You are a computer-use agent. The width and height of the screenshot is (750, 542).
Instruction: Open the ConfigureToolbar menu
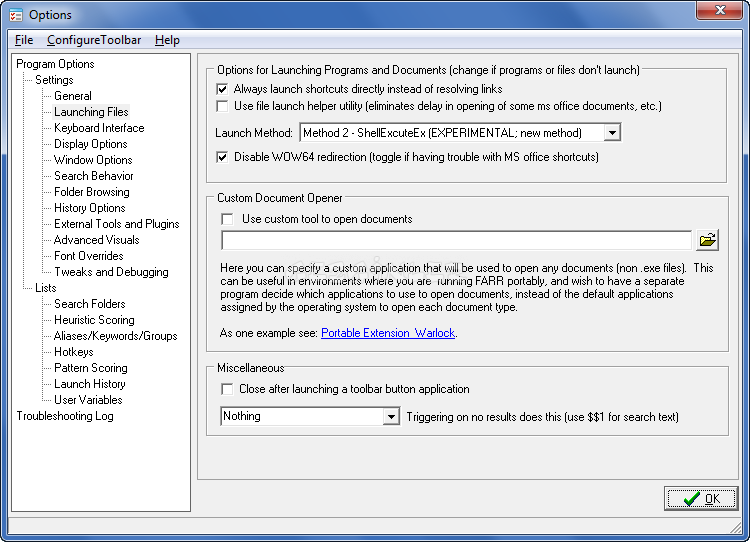click(94, 40)
